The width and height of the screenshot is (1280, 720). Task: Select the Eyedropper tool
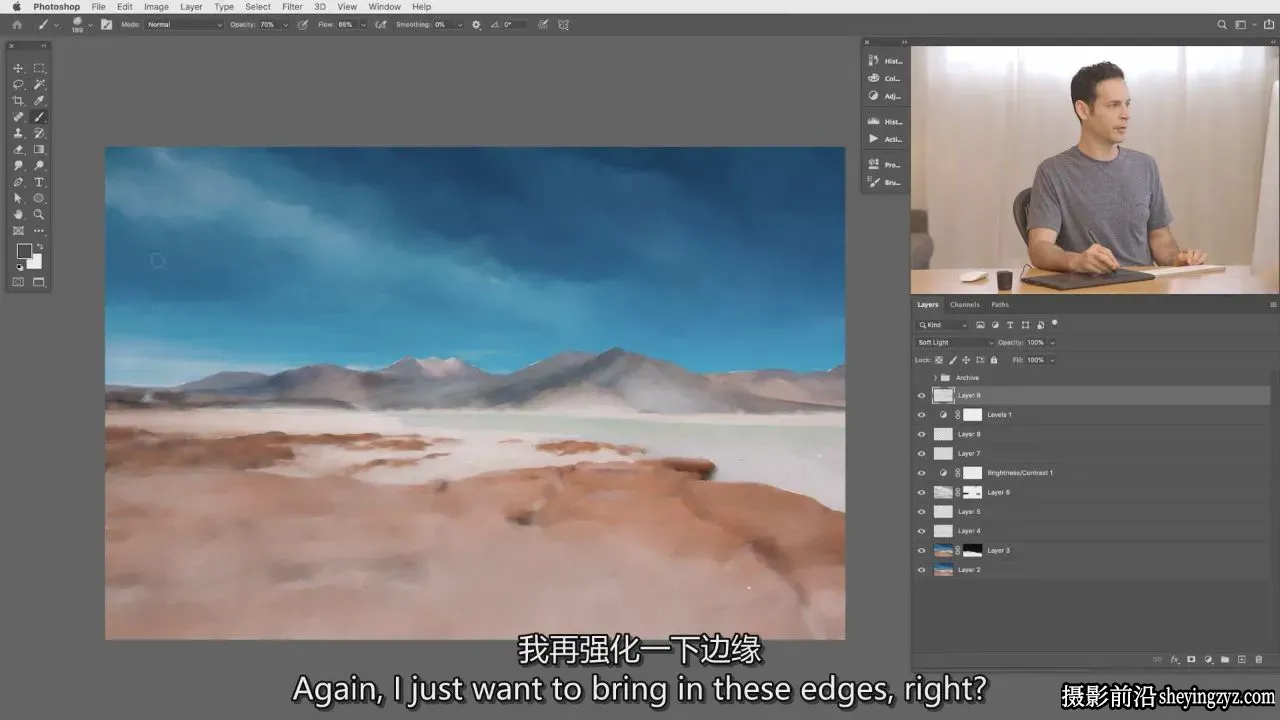click(39, 101)
